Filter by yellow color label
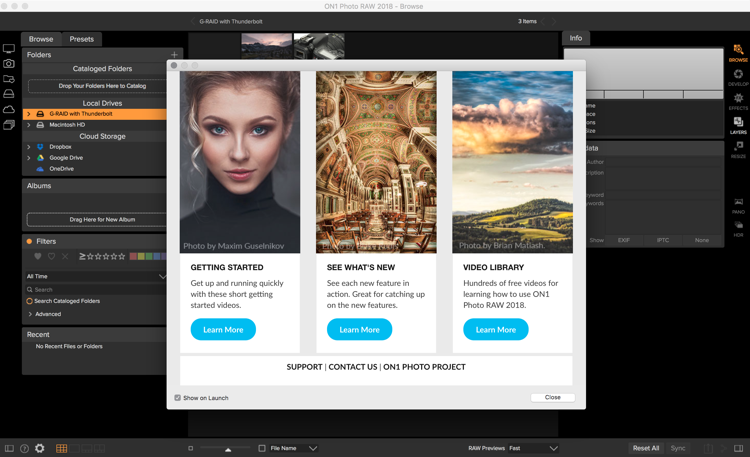The image size is (750, 457). click(x=141, y=256)
